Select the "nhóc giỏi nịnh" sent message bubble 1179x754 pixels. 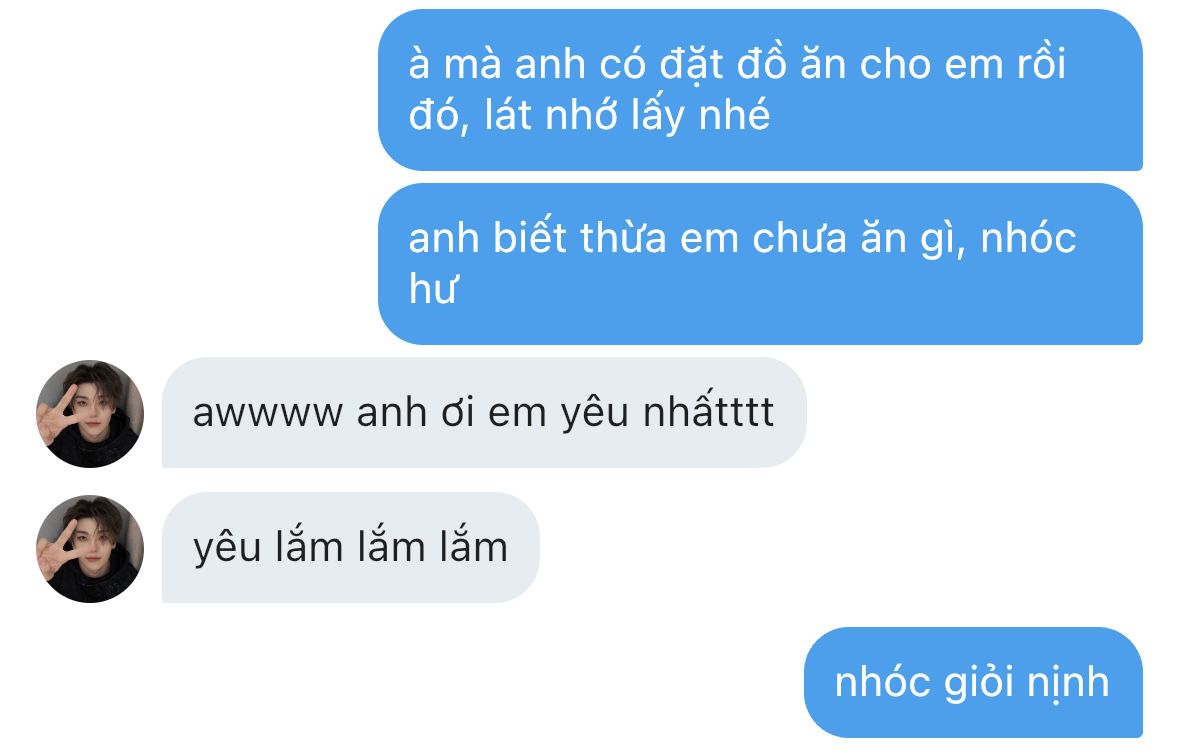974,683
